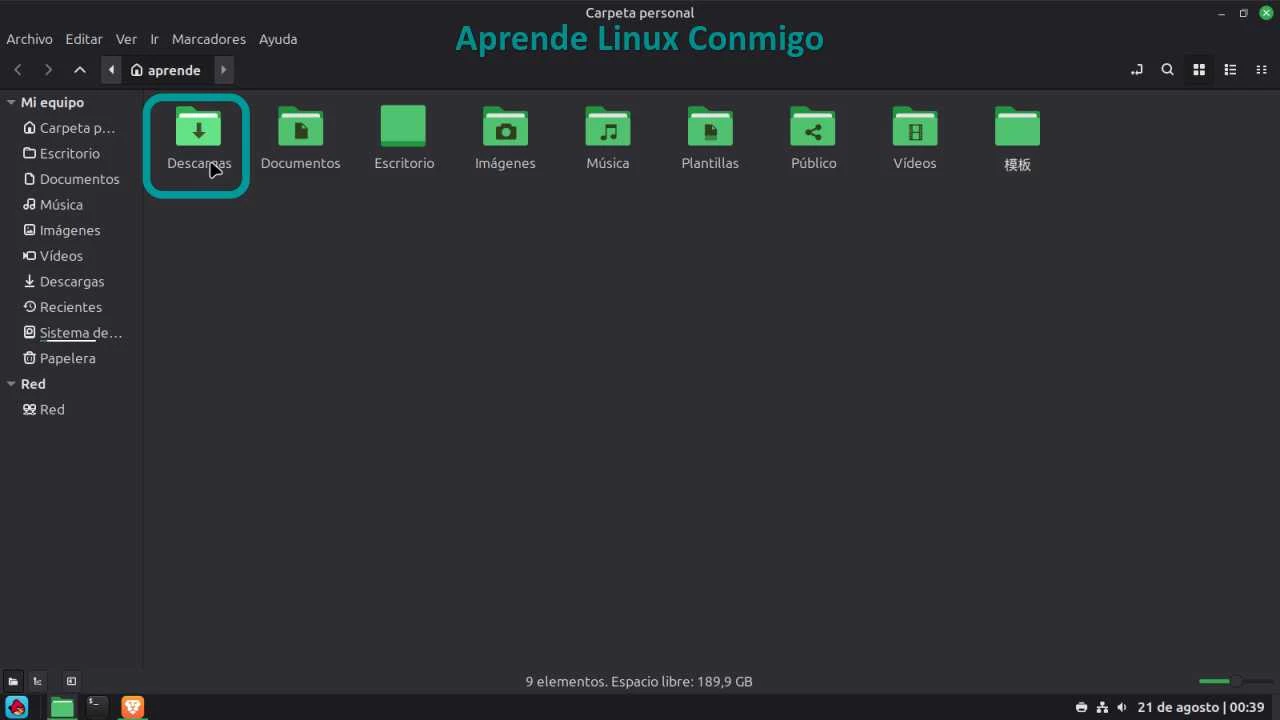Open the system menu in the taskbar
This screenshot has height=720, width=1280.
[x=16, y=707]
